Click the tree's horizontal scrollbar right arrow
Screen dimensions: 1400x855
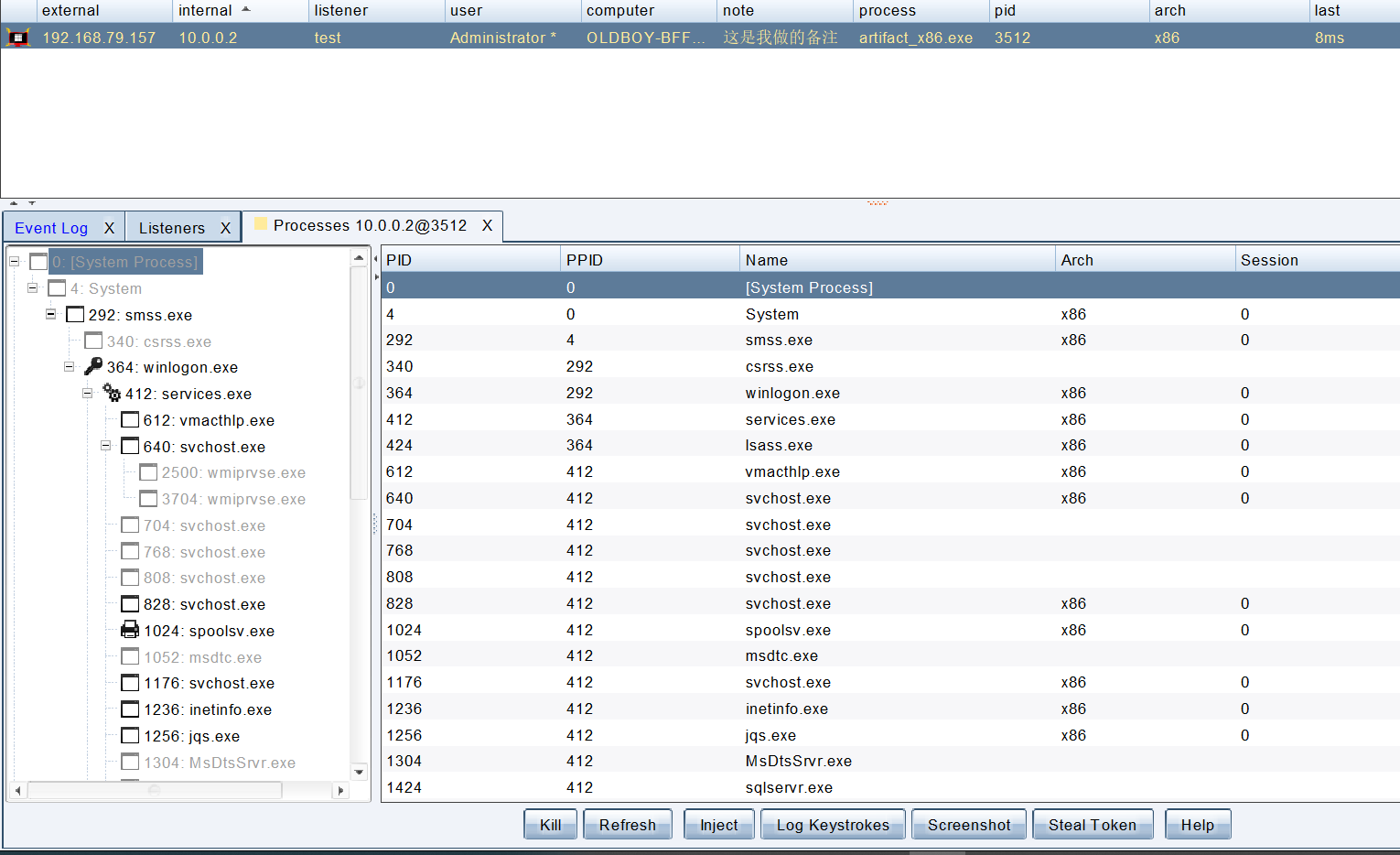[340, 790]
